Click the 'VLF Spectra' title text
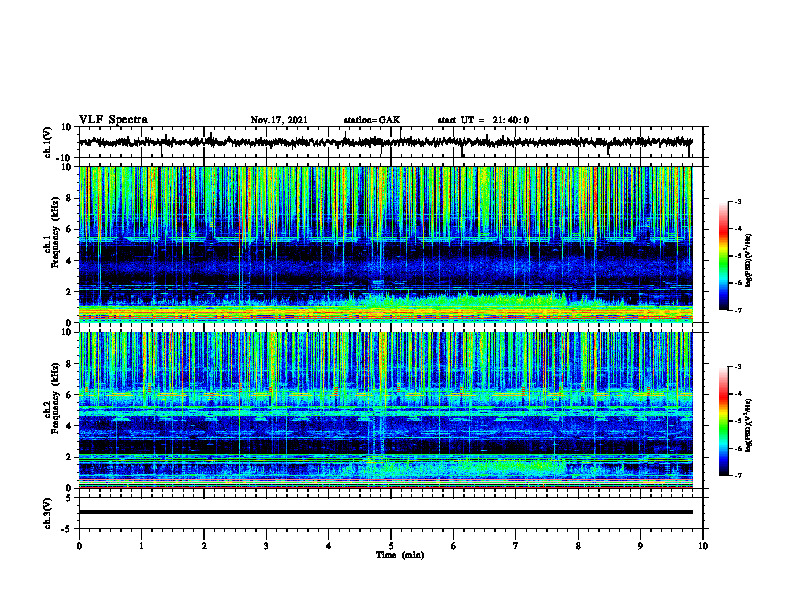Viewport: 792px width, 612px height. click(113, 120)
